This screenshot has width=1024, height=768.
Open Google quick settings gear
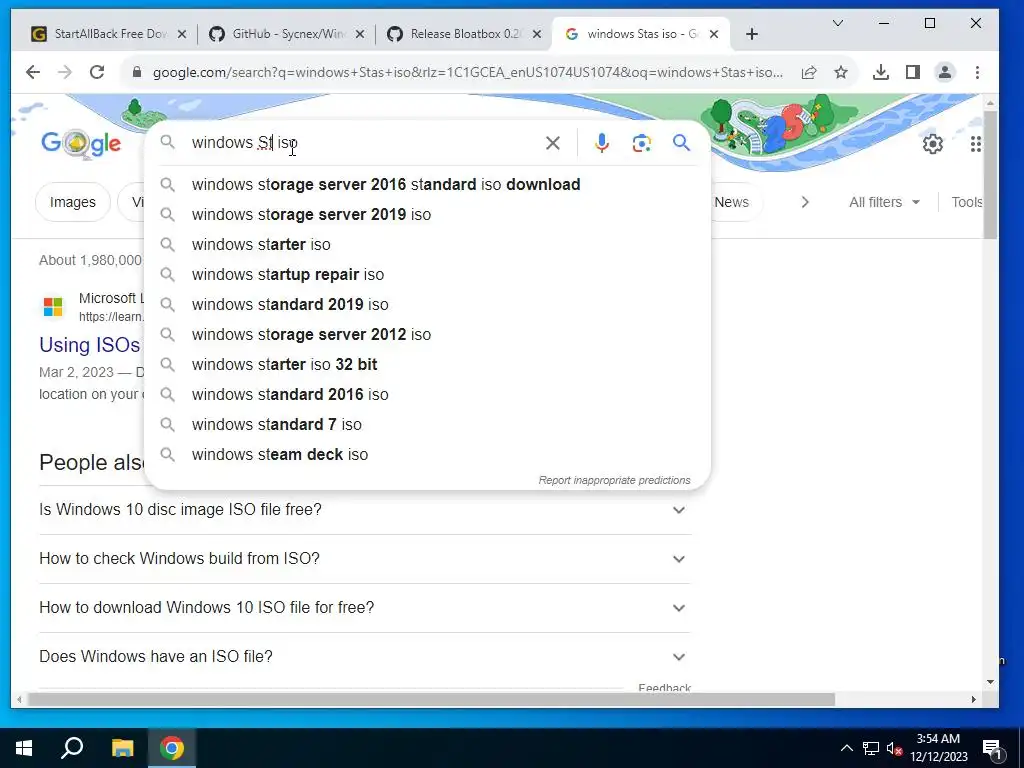(x=933, y=144)
